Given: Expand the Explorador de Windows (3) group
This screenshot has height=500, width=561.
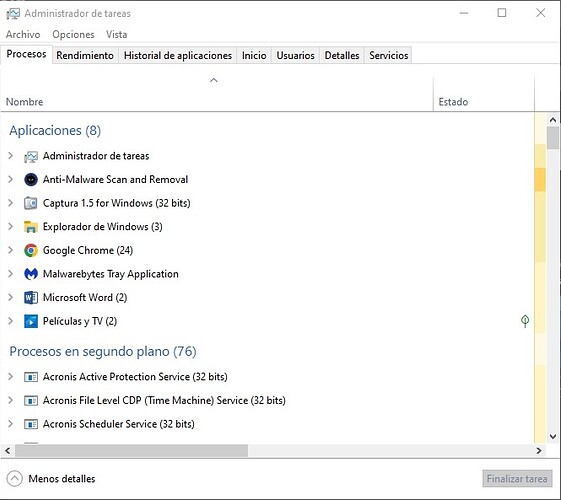Looking at the screenshot, I should point(11,226).
